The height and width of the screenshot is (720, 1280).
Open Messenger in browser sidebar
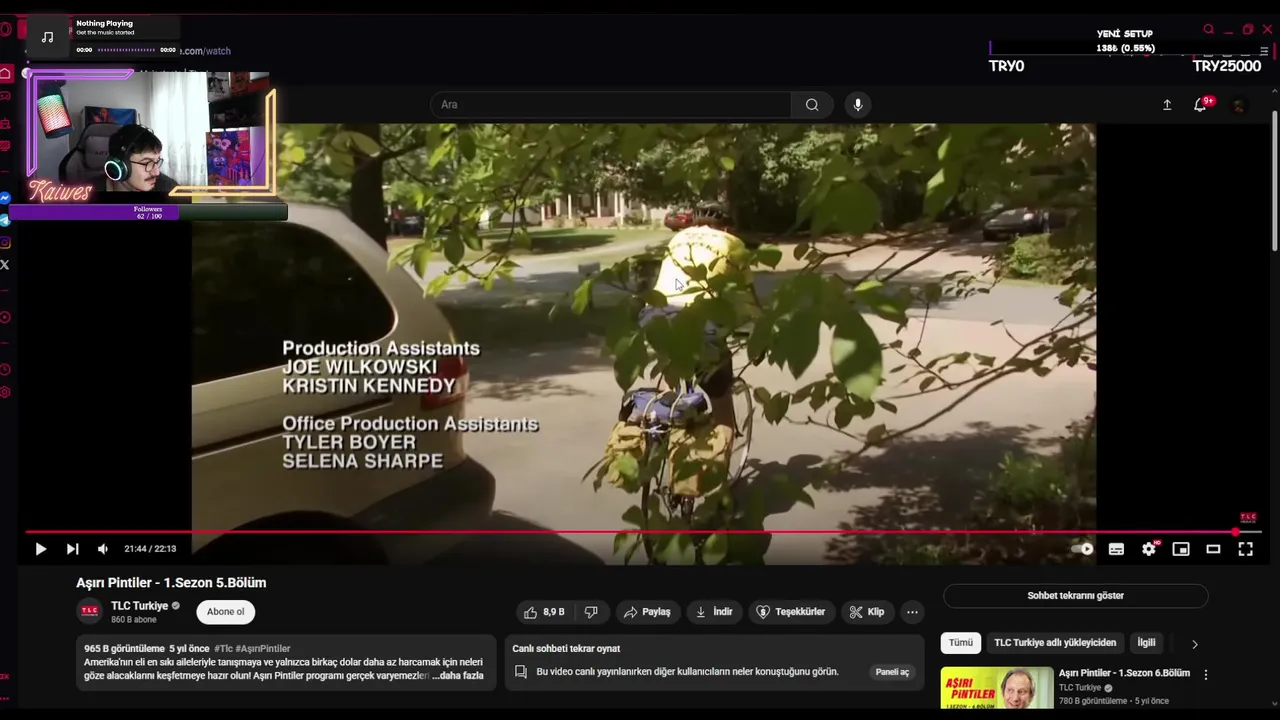click(x=5, y=198)
